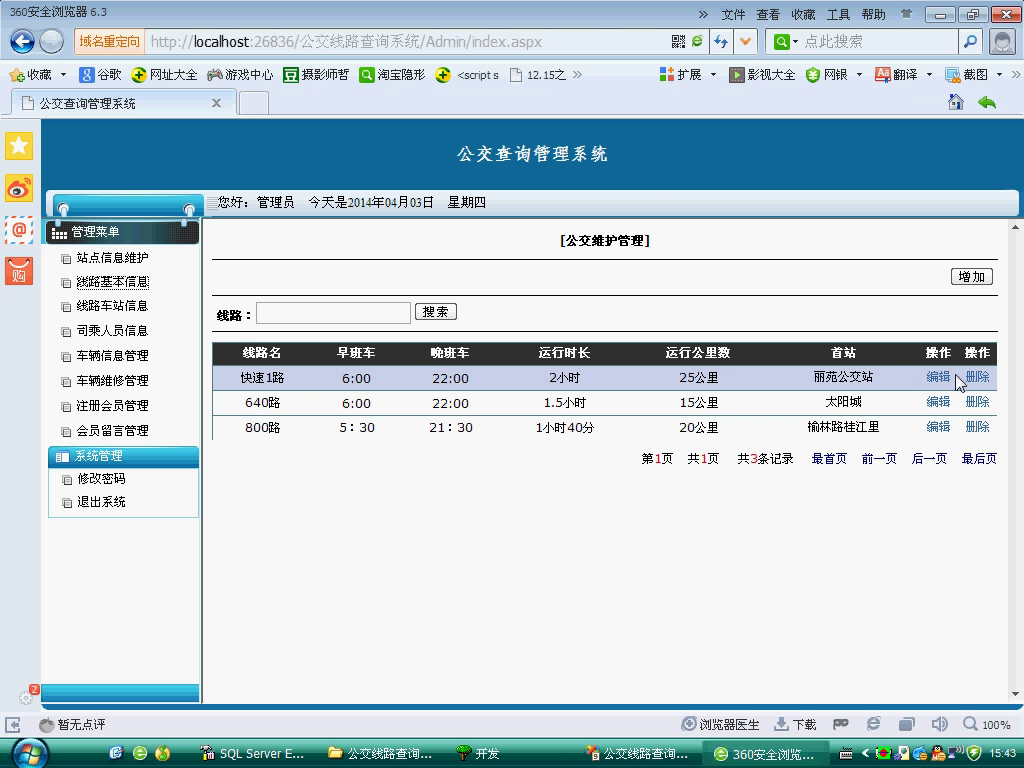Toggle browser sound mute icon

939,724
